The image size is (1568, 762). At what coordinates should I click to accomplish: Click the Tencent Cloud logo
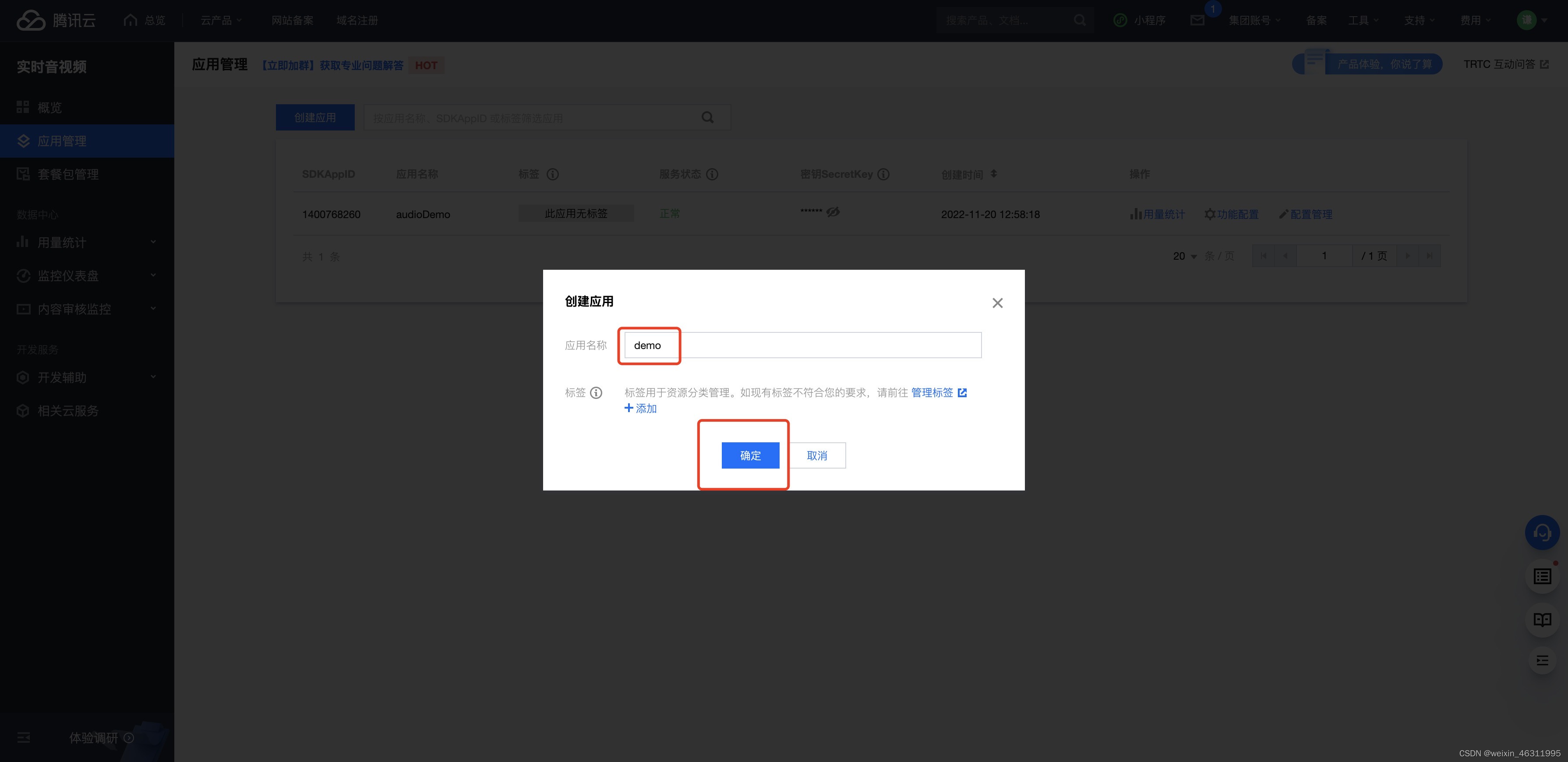56,20
